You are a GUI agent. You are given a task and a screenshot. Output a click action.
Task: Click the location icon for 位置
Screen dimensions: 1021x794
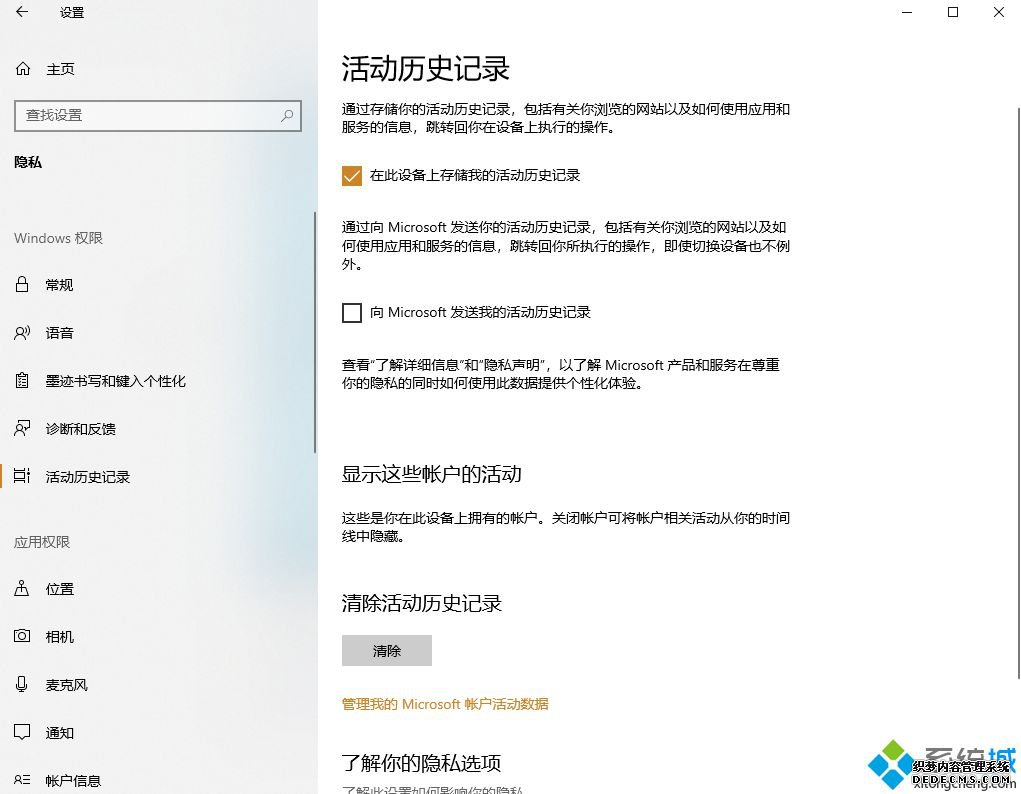22,588
